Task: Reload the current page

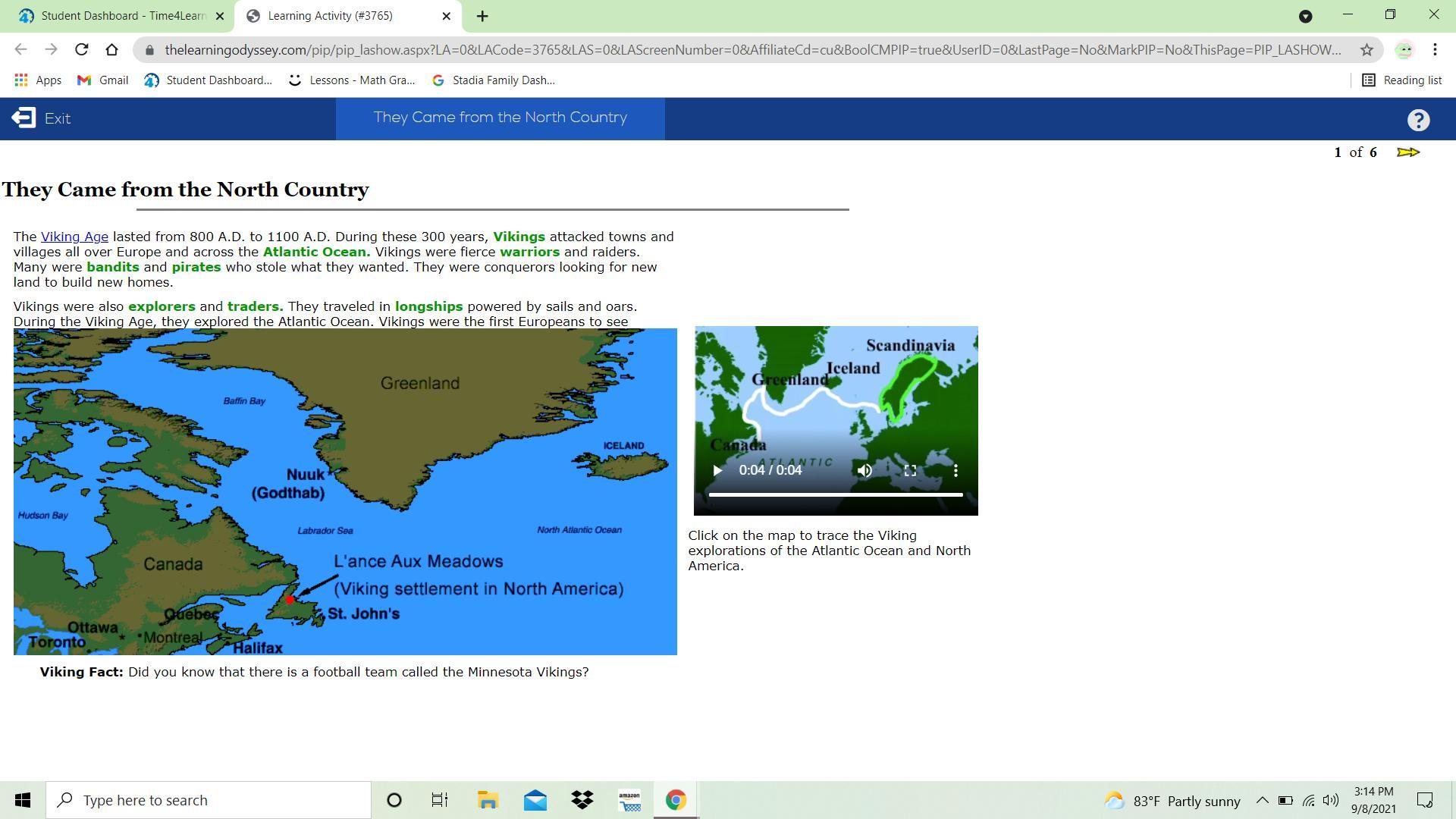Action: click(x=81, y=50)
